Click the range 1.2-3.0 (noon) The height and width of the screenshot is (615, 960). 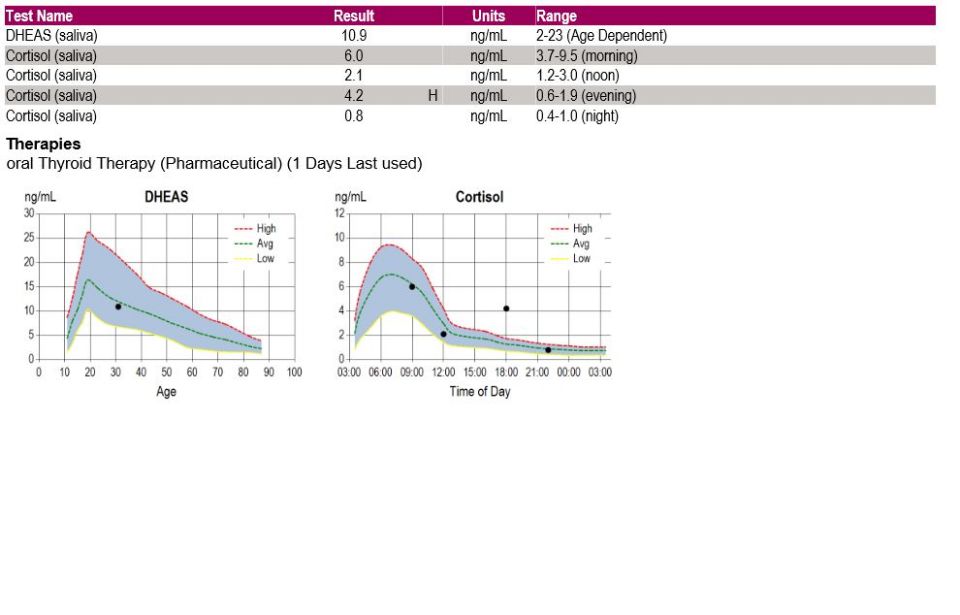[x=577, y=75]
